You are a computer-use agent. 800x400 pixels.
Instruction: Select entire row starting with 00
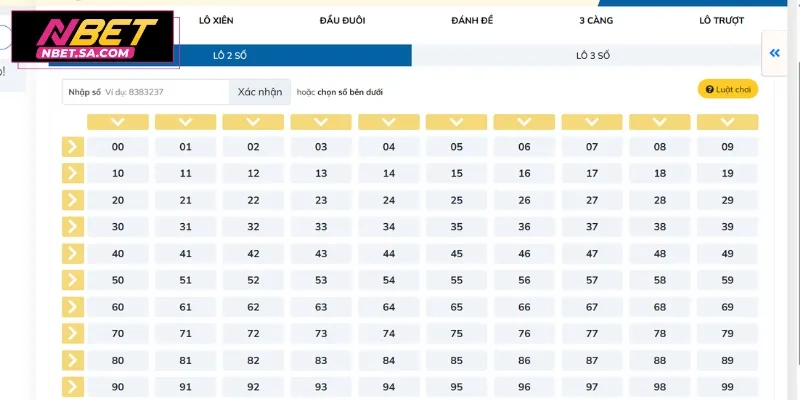[x=73, y=147]
